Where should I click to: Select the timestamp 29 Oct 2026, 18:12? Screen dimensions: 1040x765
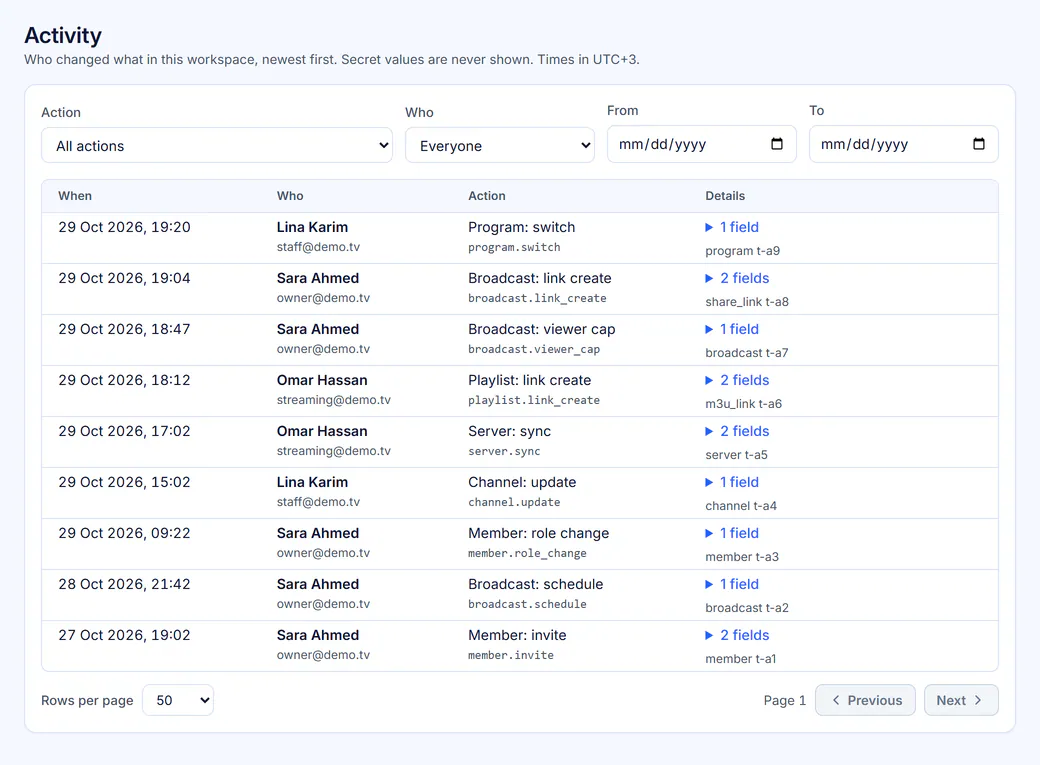[125, 380]
